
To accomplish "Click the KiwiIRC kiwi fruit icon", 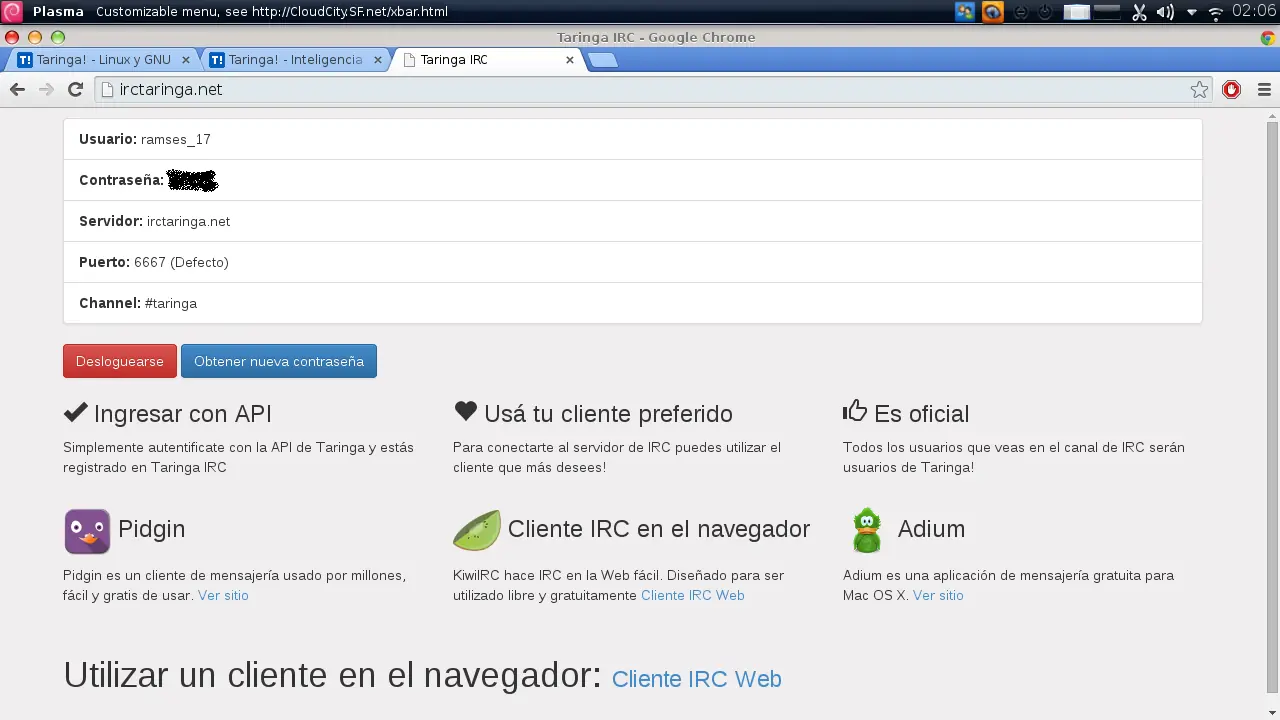I will tap(477, 530).
